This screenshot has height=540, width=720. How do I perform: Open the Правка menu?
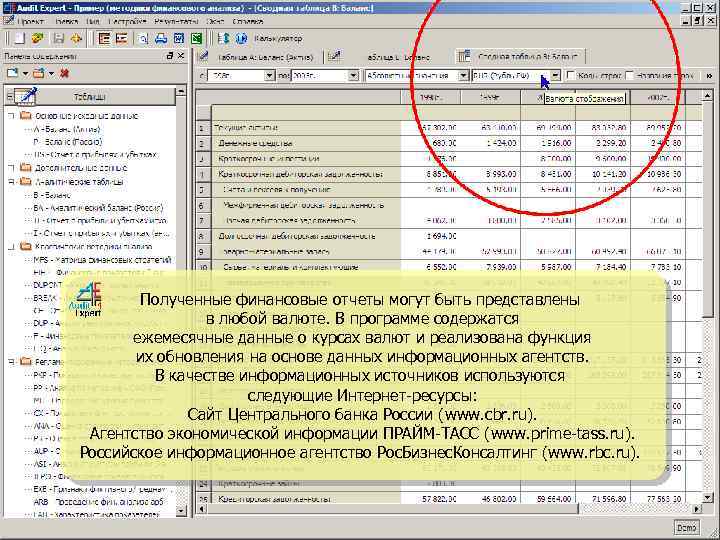click(x=67, y=21)
